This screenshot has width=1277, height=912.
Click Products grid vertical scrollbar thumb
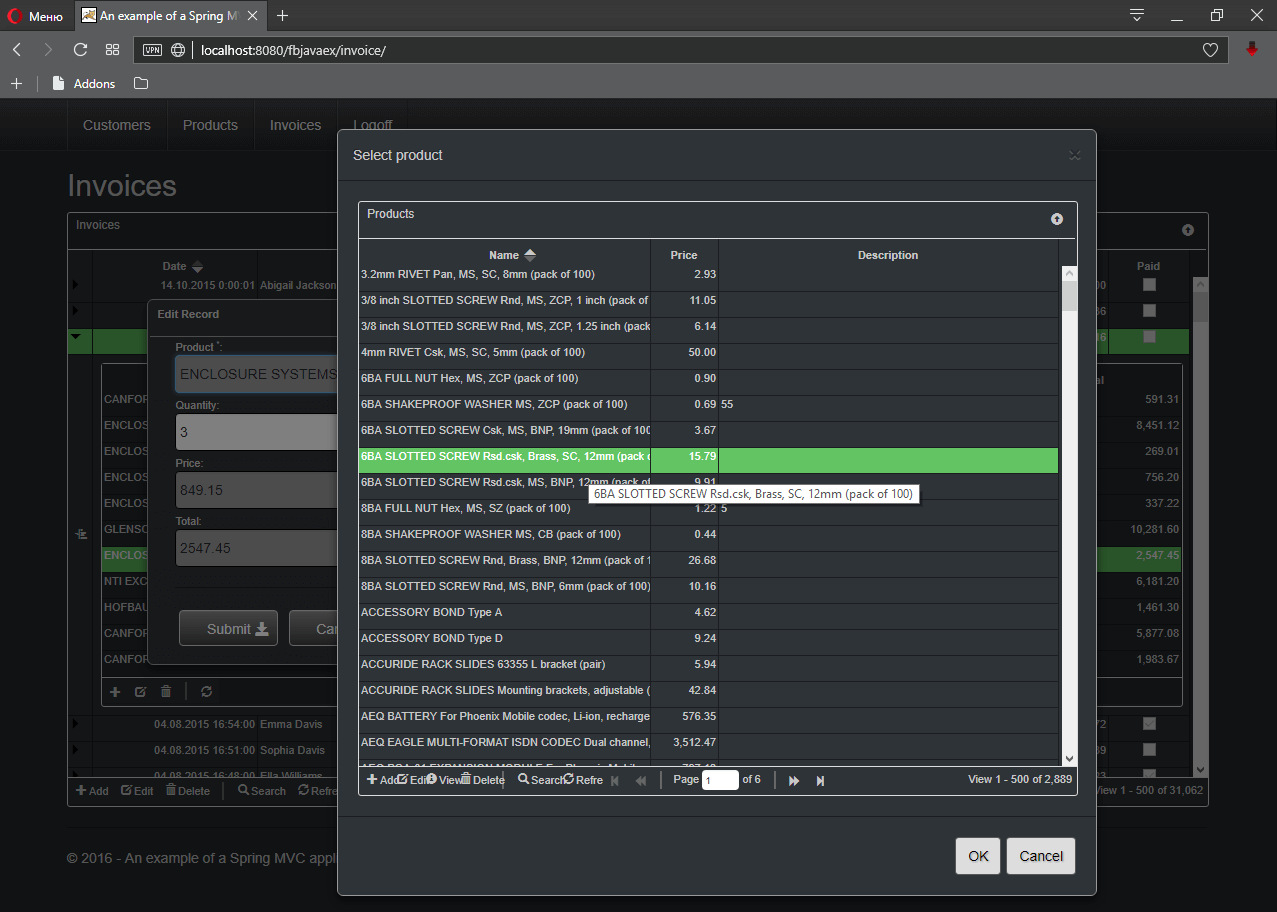(x=1069, y=297)
